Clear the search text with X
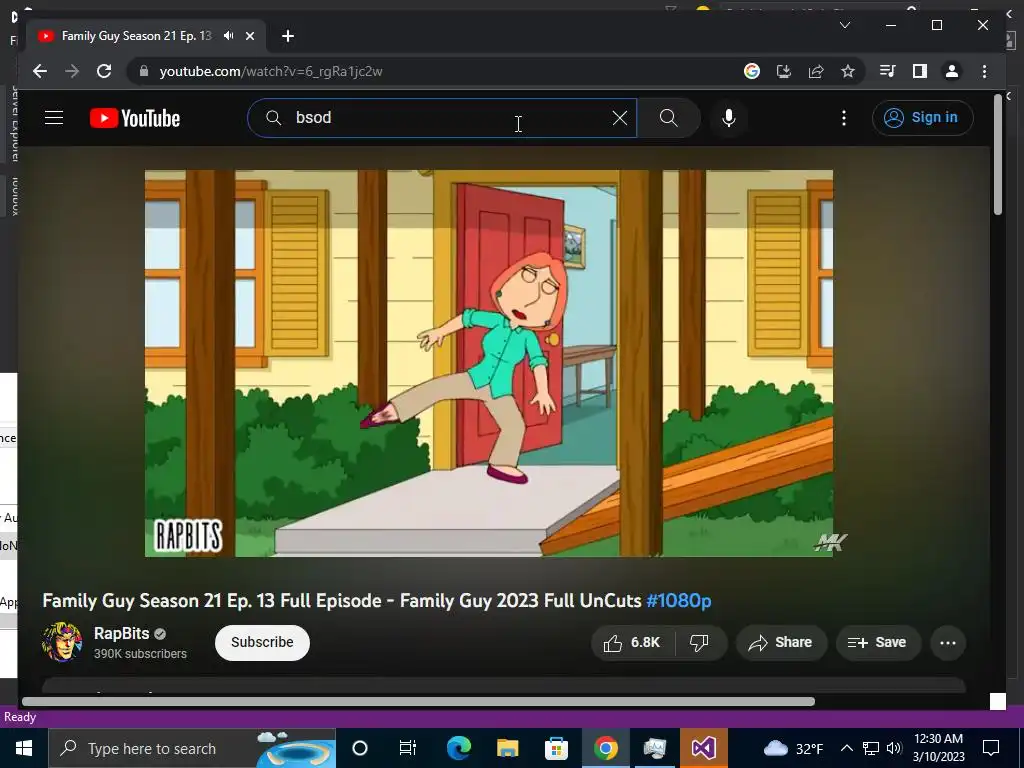 click(x=620, y=118)
